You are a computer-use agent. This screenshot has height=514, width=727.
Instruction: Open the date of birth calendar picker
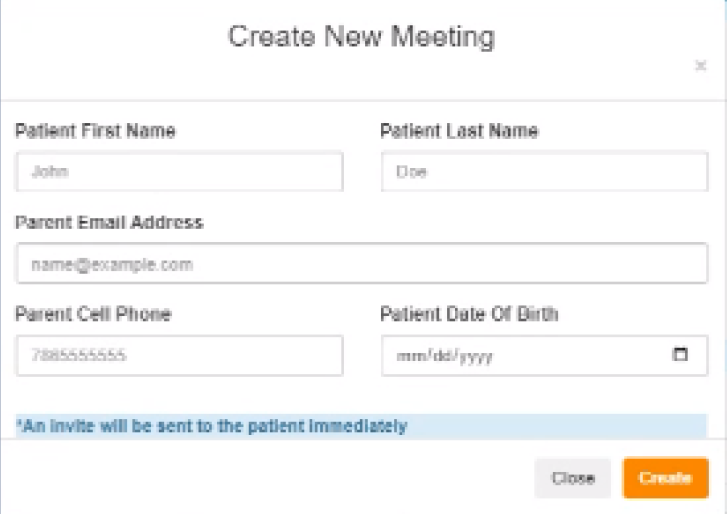tap(681, 355)
